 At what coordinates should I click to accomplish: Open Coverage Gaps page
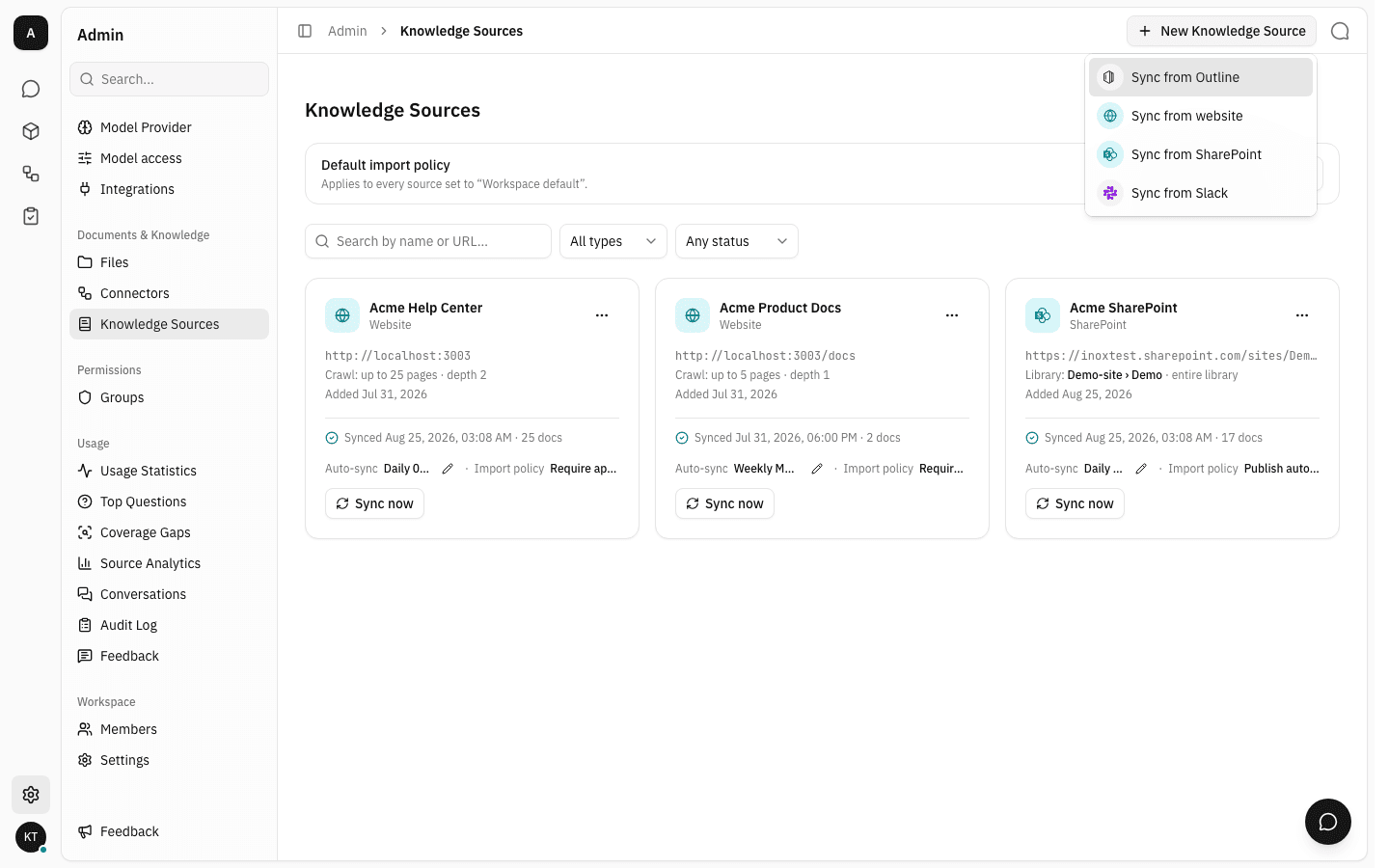(x=169, y=532)
